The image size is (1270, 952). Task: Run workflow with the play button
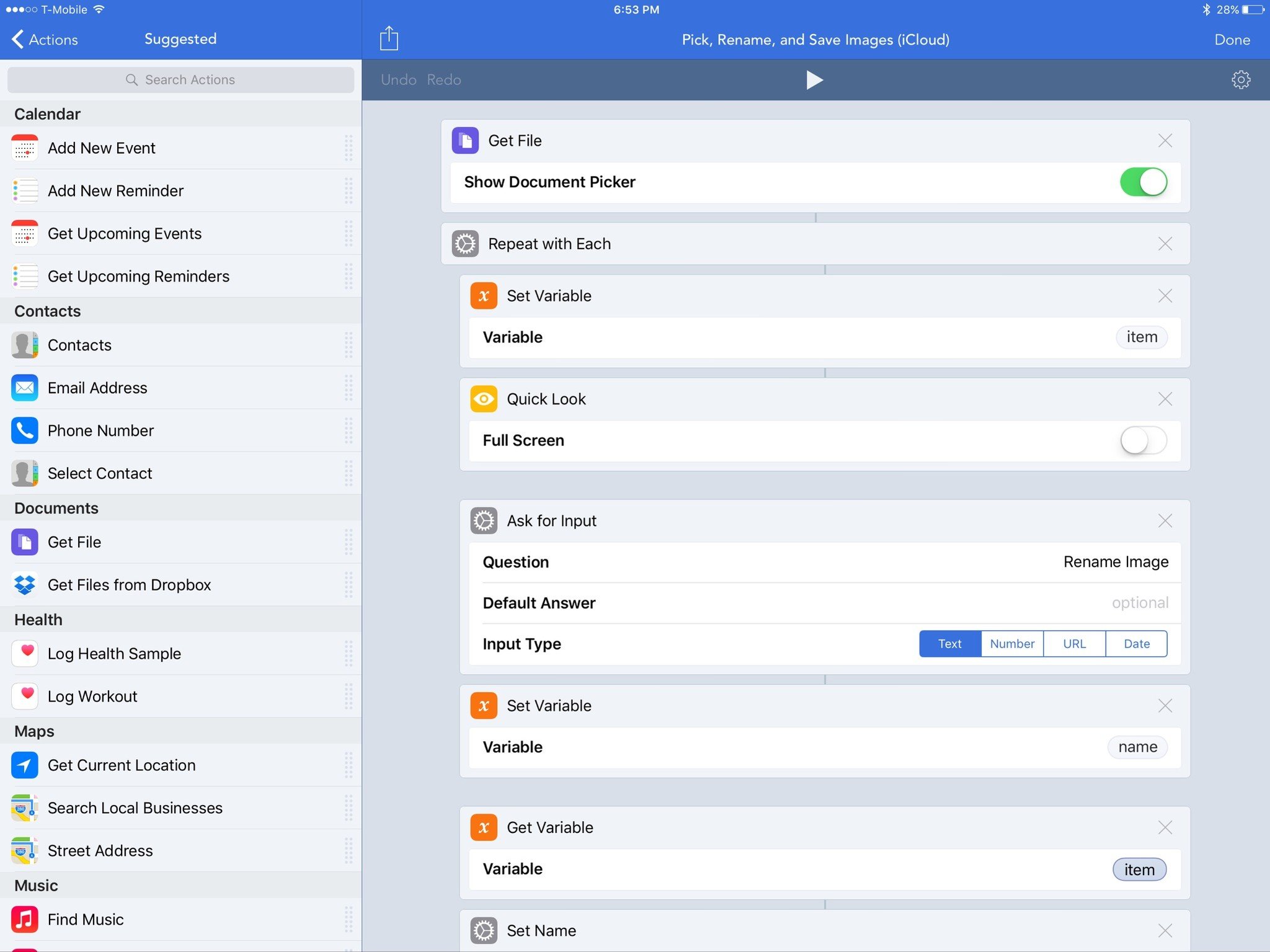(814, 80)
